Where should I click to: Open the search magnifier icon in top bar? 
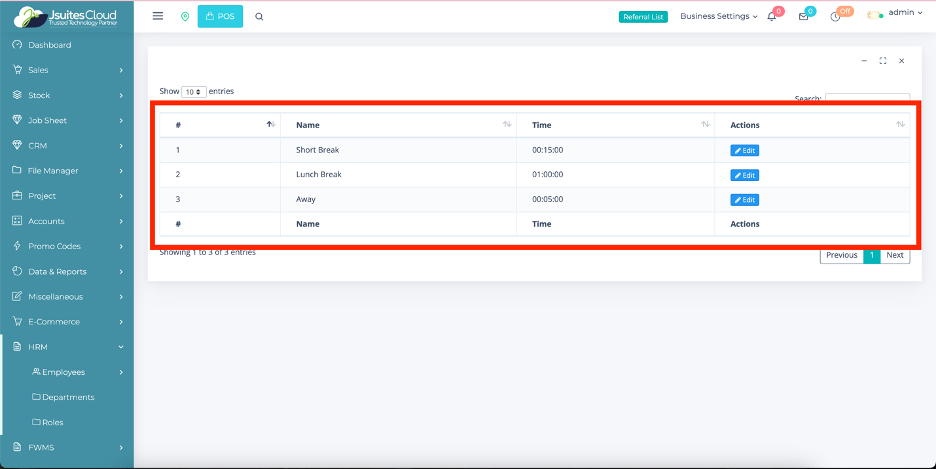click(x=259, y=17)
